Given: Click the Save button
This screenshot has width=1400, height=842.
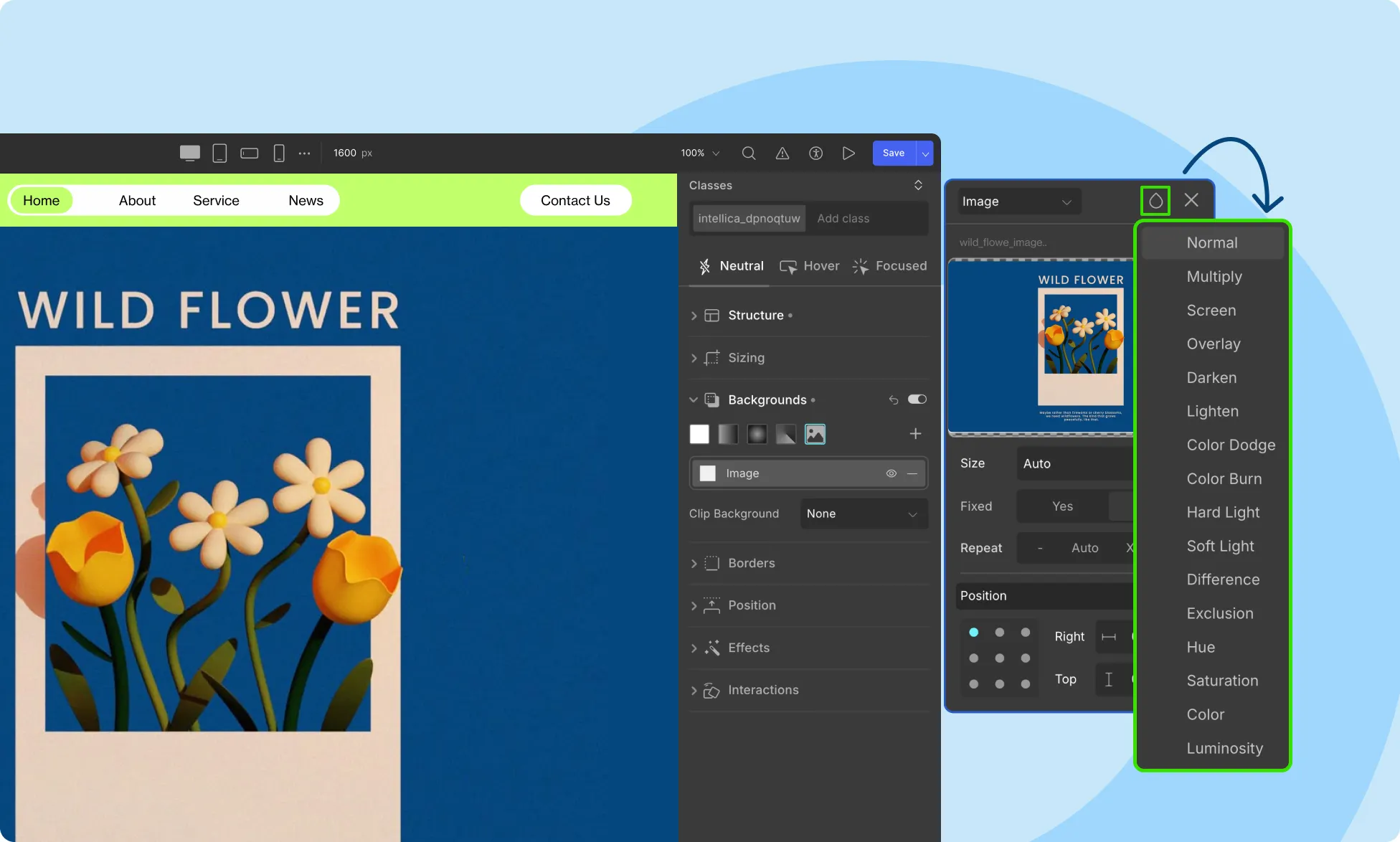Looking at the screenshot, I should pyautogui.click(x=894, y=153).
